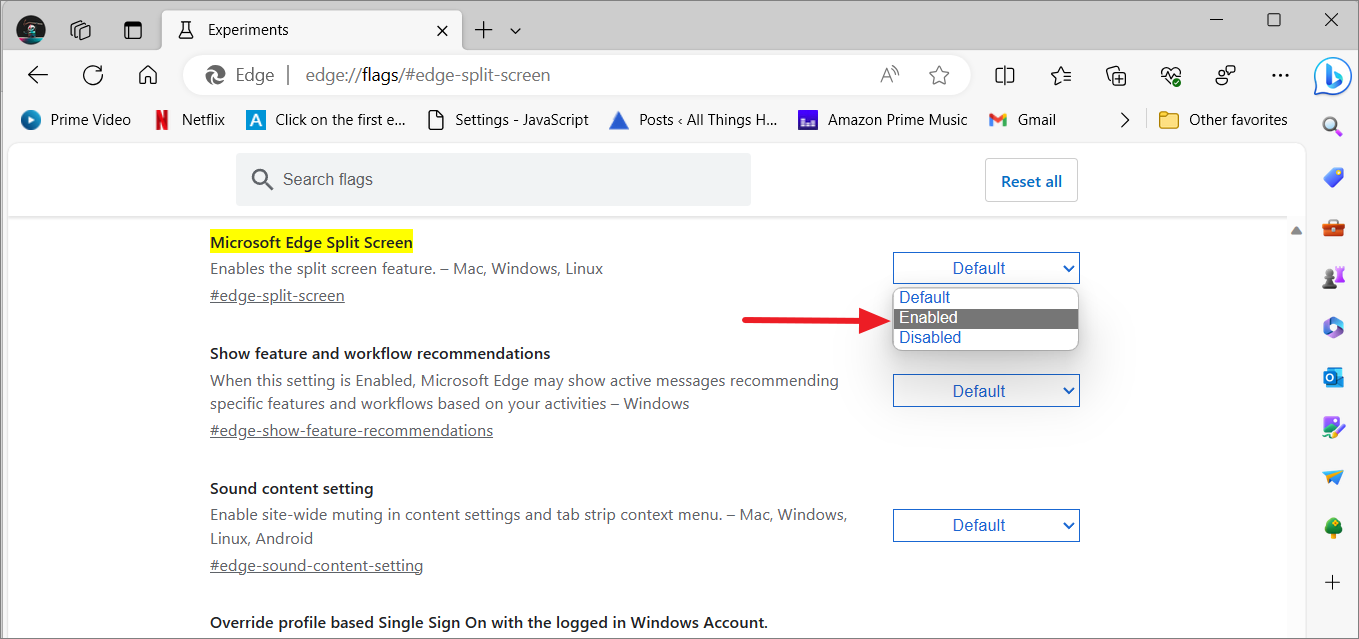1359x639 pixels.
Task: Open the feature recommendations Default dropdown
Action: pyautogui.click(x=985, y=390)
